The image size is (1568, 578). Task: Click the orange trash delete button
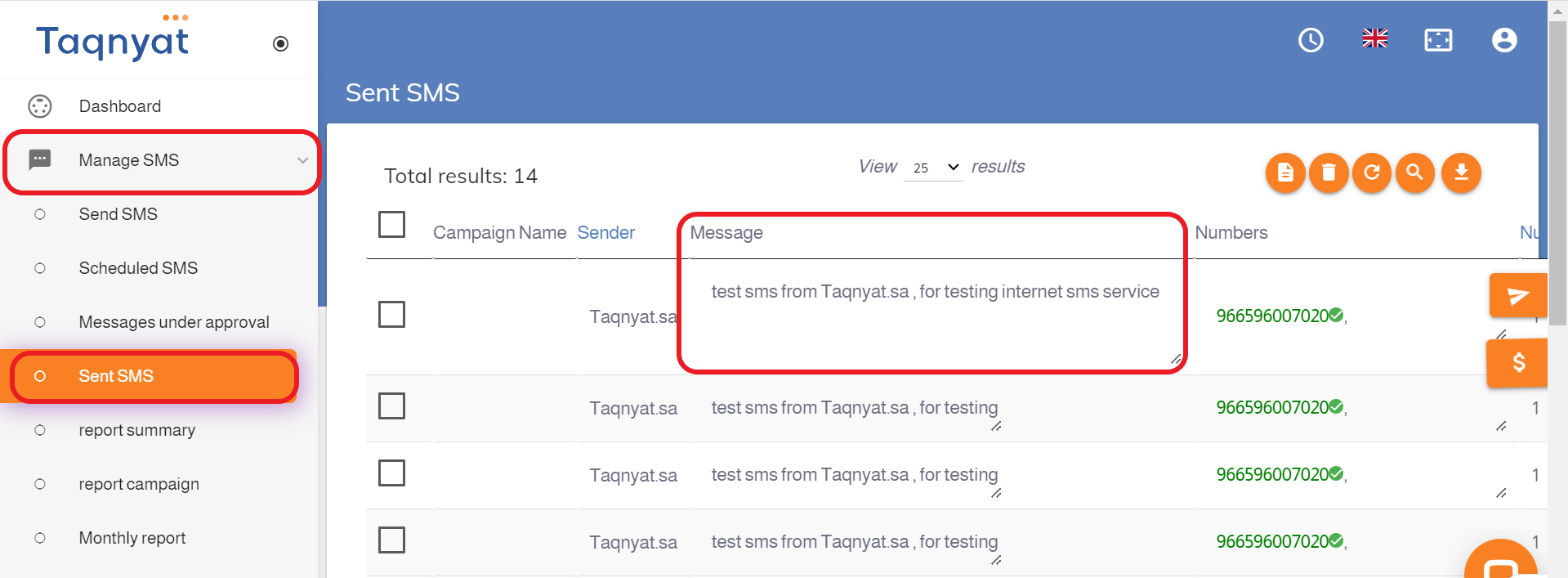(x=1329, y=173)
